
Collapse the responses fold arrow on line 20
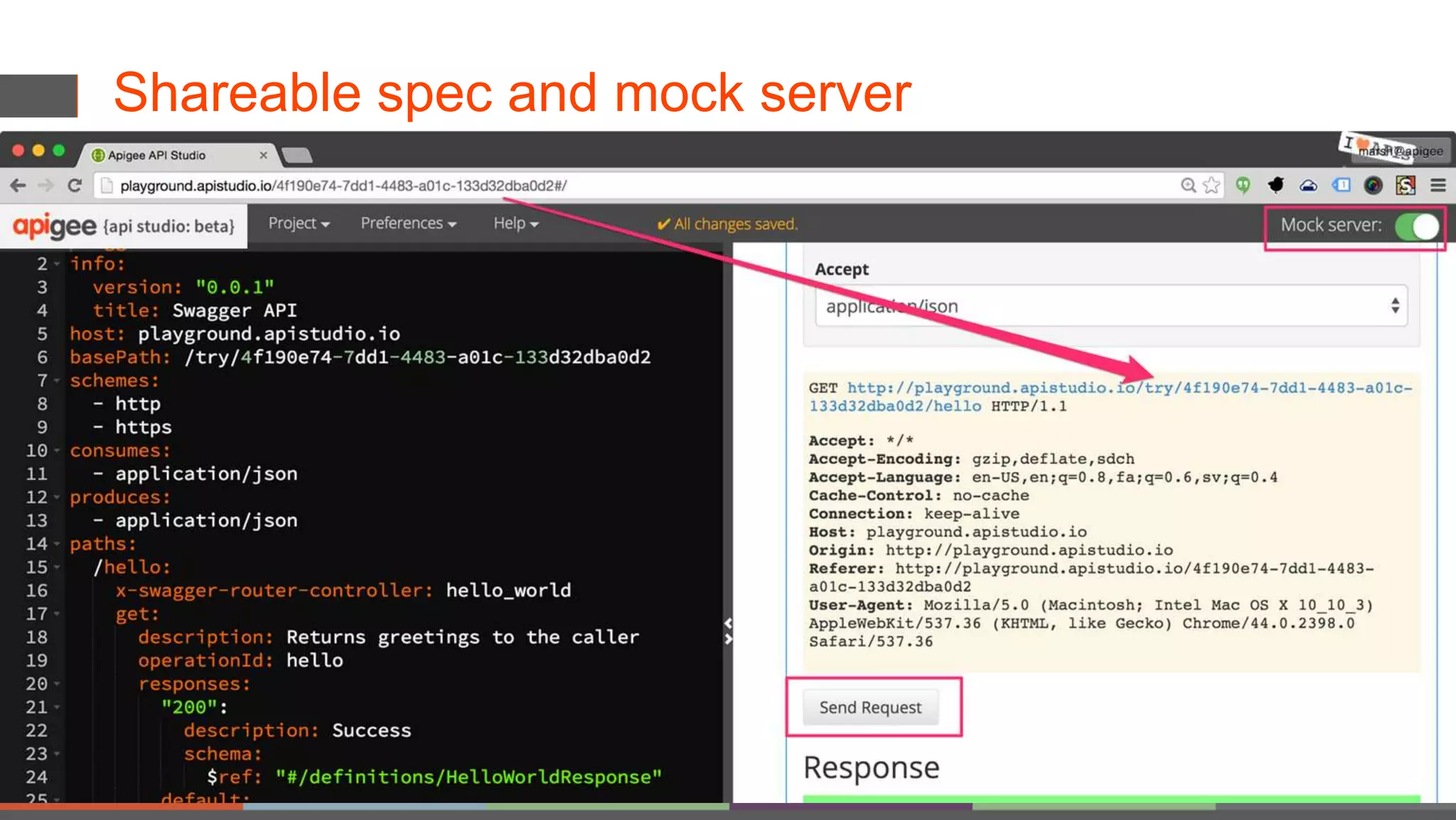pos(57,684)
